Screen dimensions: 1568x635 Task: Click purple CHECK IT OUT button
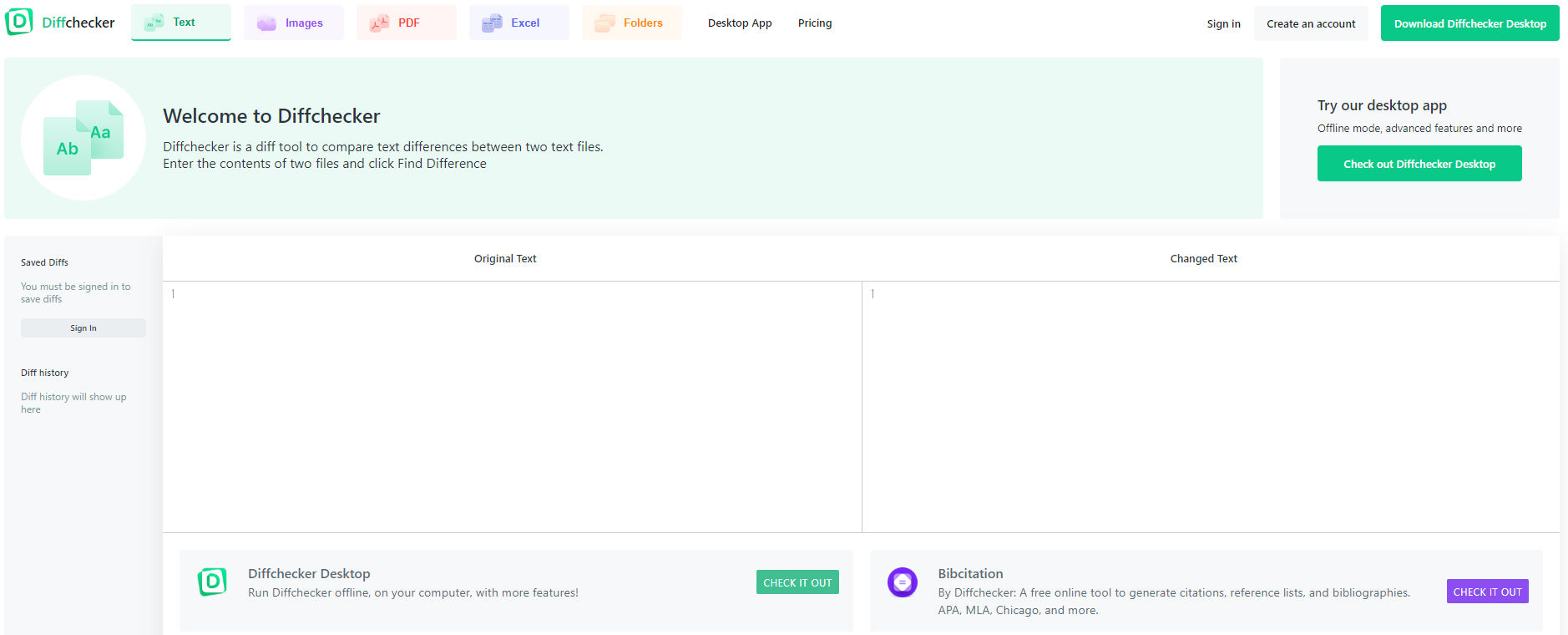click(1487, 592)
